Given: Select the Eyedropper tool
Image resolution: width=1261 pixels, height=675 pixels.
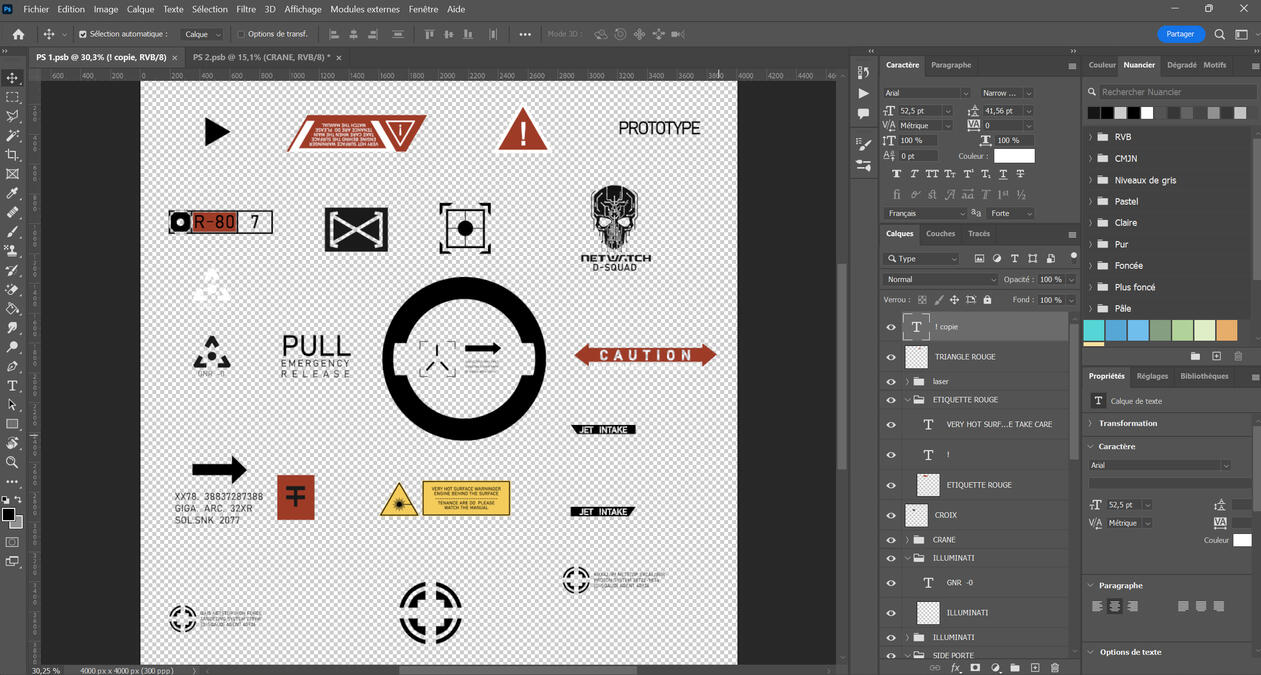Looking at the screenshot, I should [13, 190].
